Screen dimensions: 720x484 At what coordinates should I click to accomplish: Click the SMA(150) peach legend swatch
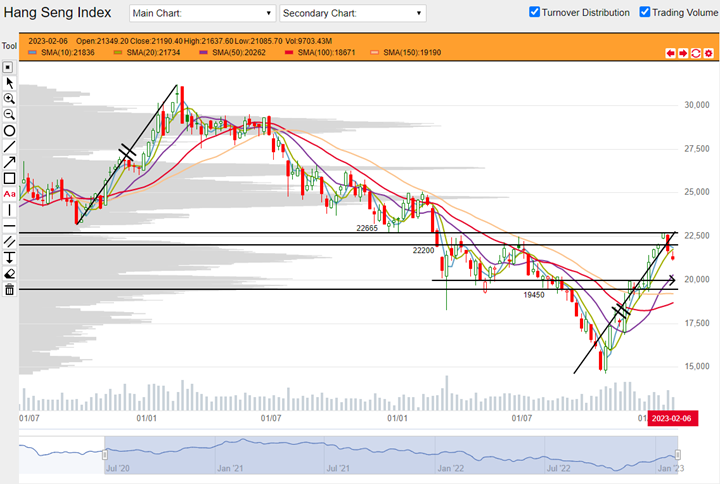click(374, 52)
